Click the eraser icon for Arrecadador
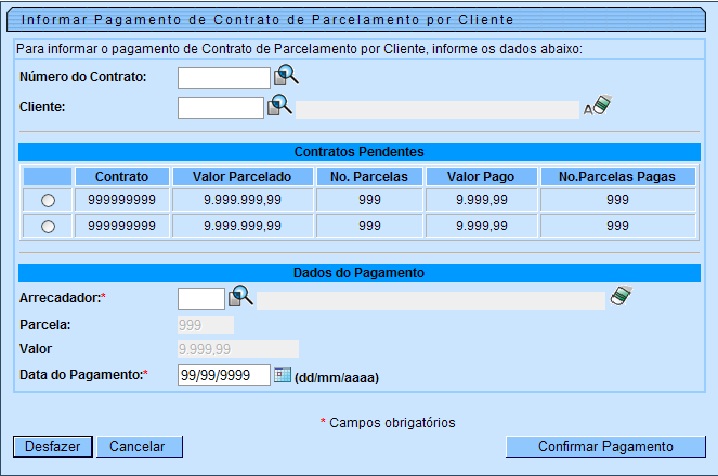718x476 pixels. [x=622, y=297]
